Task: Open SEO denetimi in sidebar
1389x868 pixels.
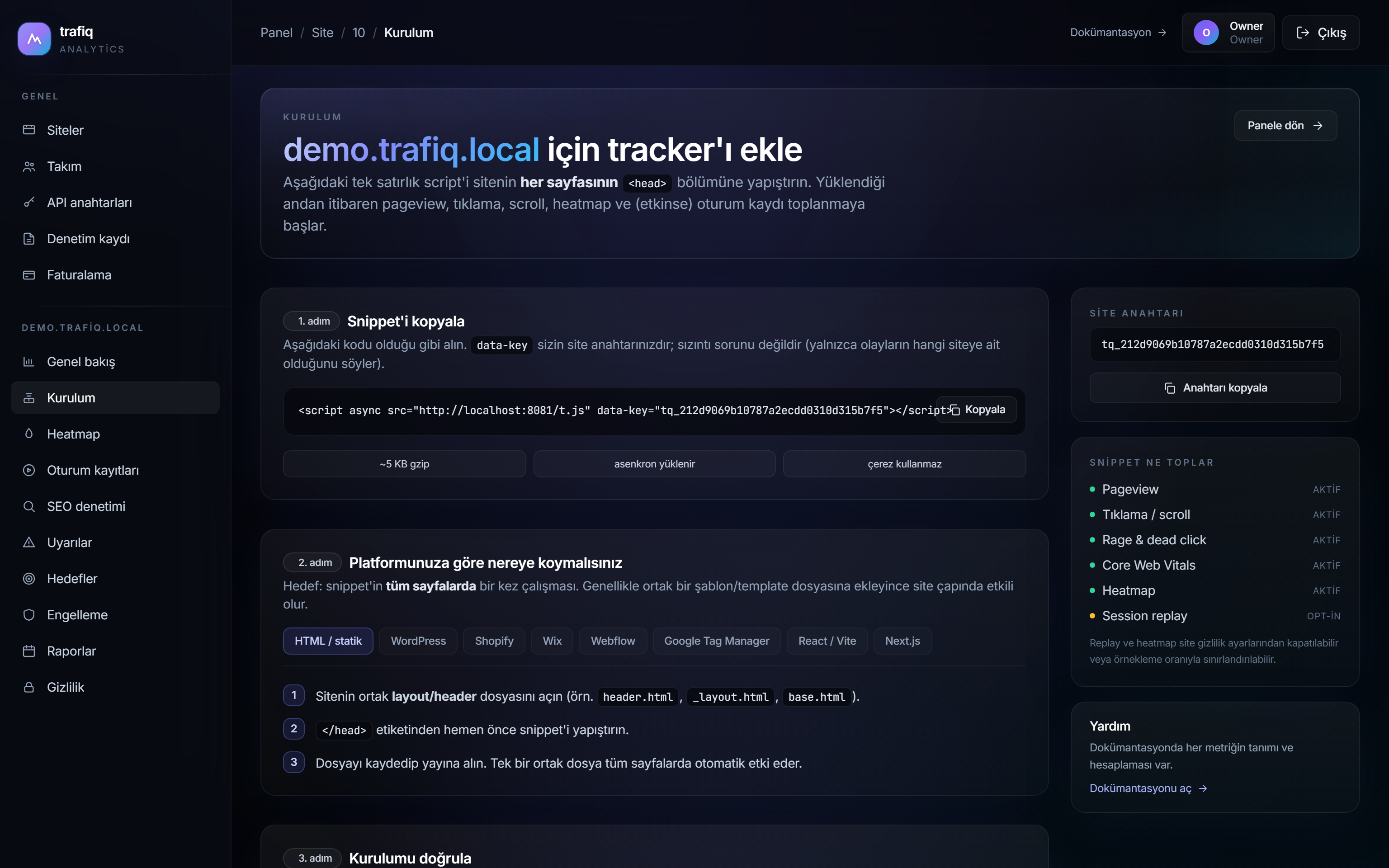Action: [x=115, y=506]
